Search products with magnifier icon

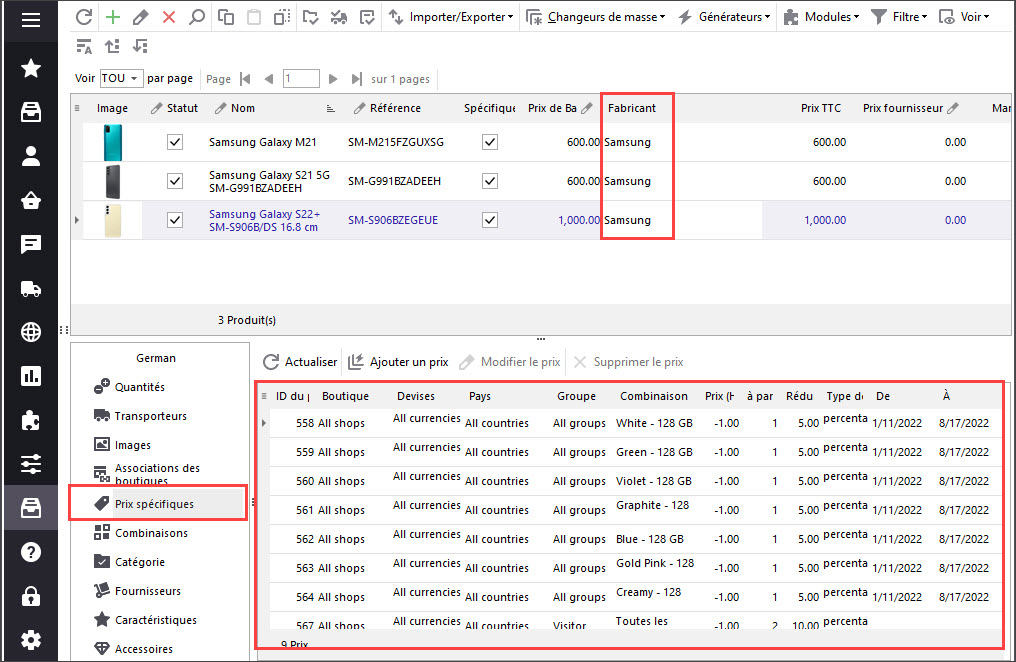pos(196,17)
